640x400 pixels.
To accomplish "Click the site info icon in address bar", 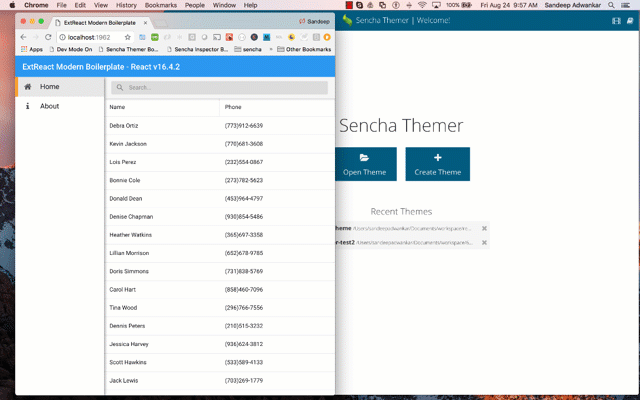I will pyautogui.click(x=62, y=37).
